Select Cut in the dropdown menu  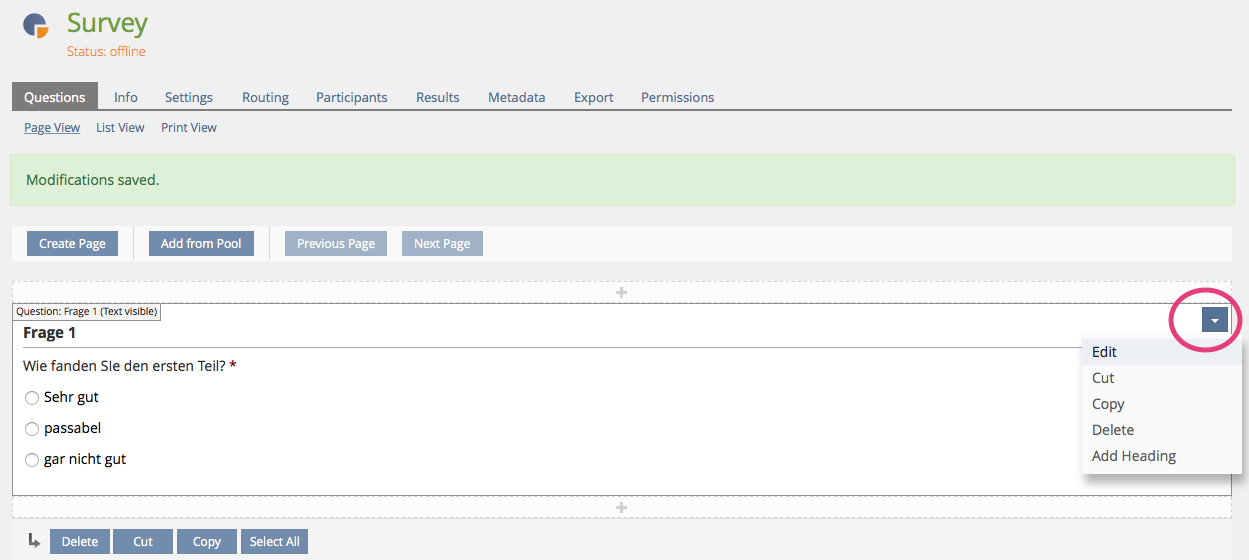[1103, 378]
